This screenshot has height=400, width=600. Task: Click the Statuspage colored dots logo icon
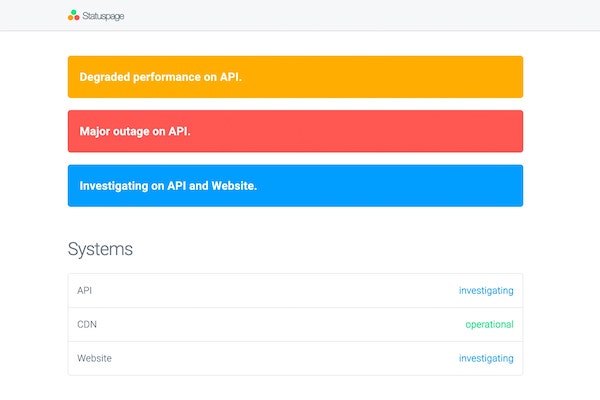tap(73, 15)
